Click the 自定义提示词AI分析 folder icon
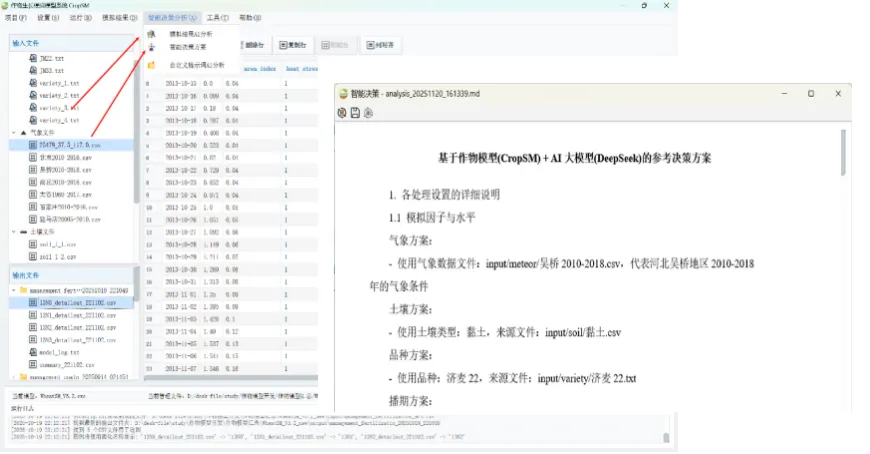The width and height of the screenshot is (870, 454). [151, 65]
